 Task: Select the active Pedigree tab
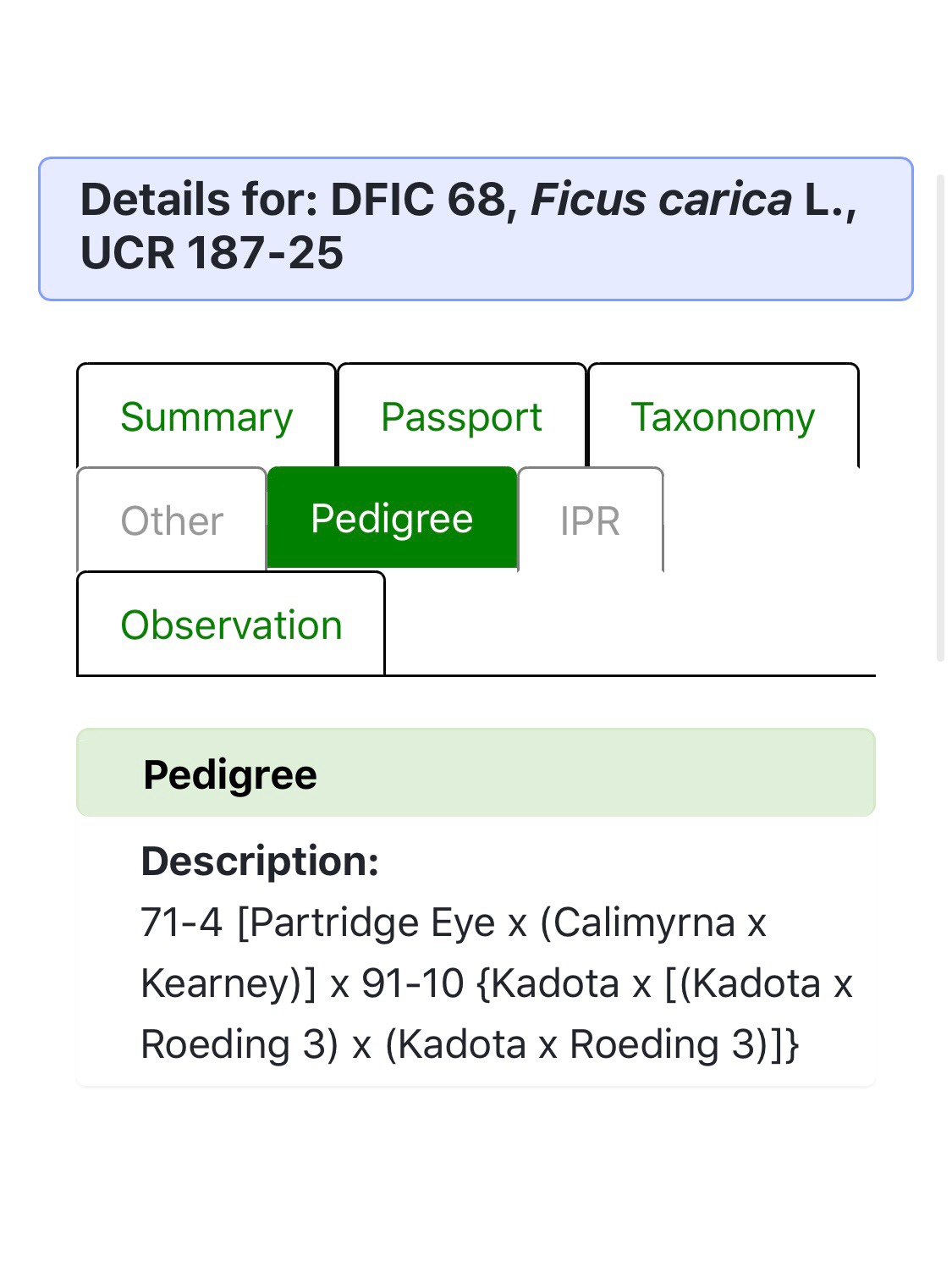392,518
